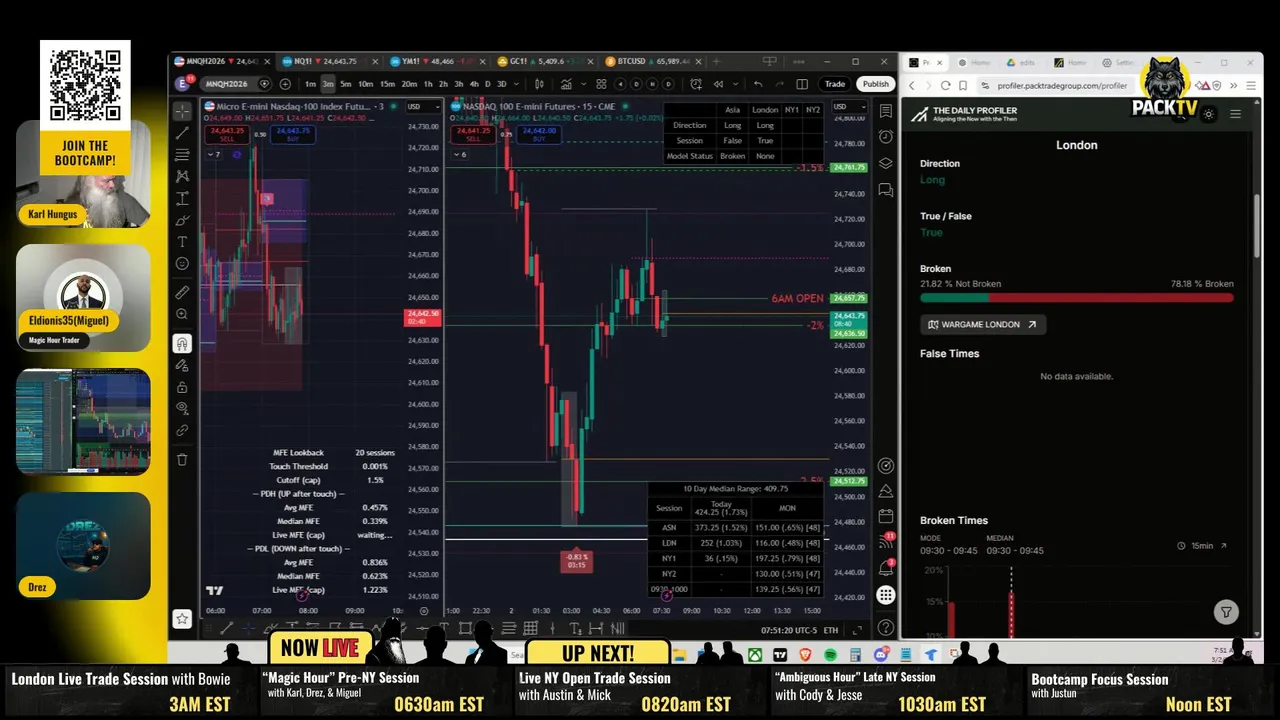
Task: Toggle light theme in Daily Profiler
Action: coord(1209,114)
